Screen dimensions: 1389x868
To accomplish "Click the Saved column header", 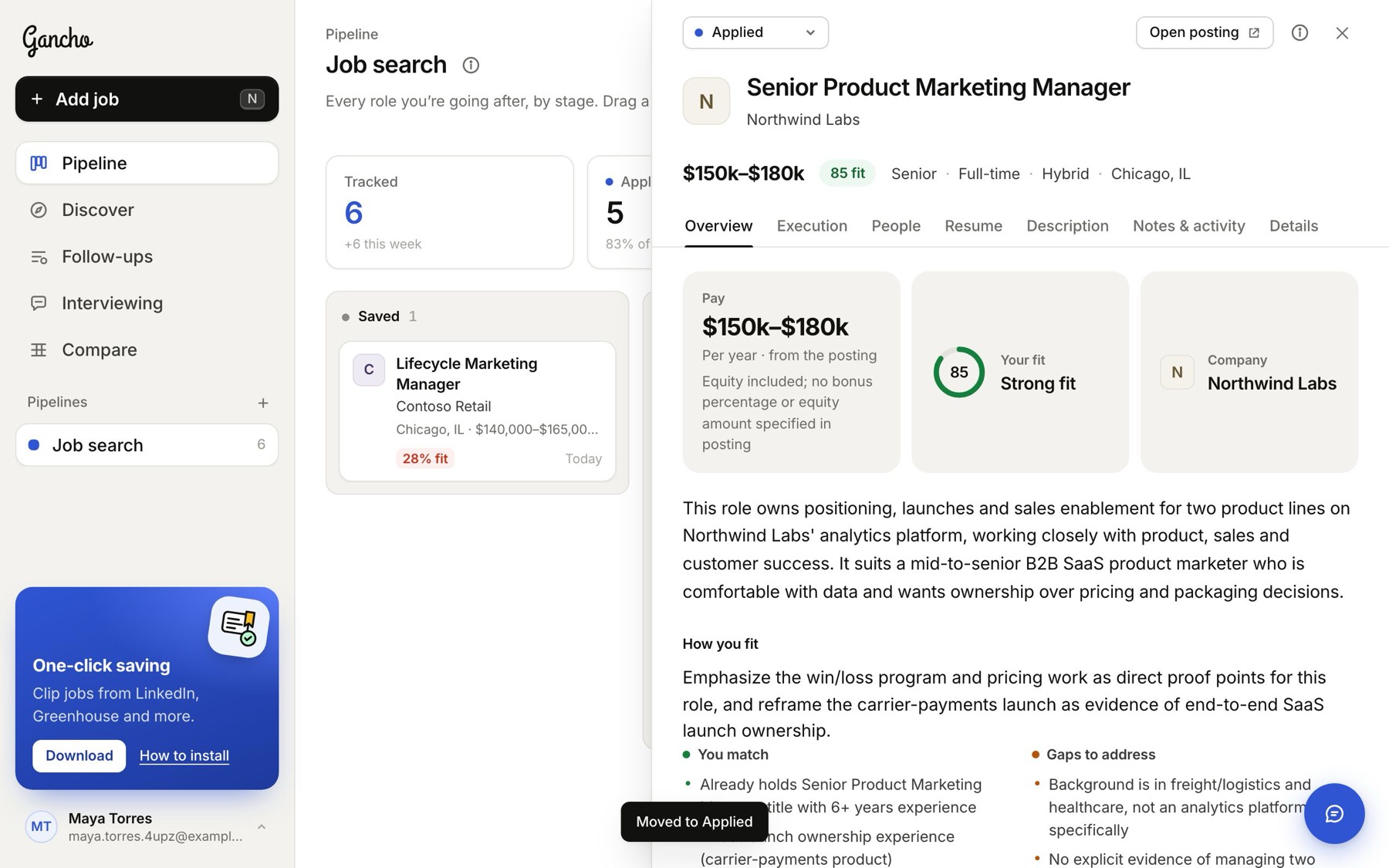I will coord(478,316).
